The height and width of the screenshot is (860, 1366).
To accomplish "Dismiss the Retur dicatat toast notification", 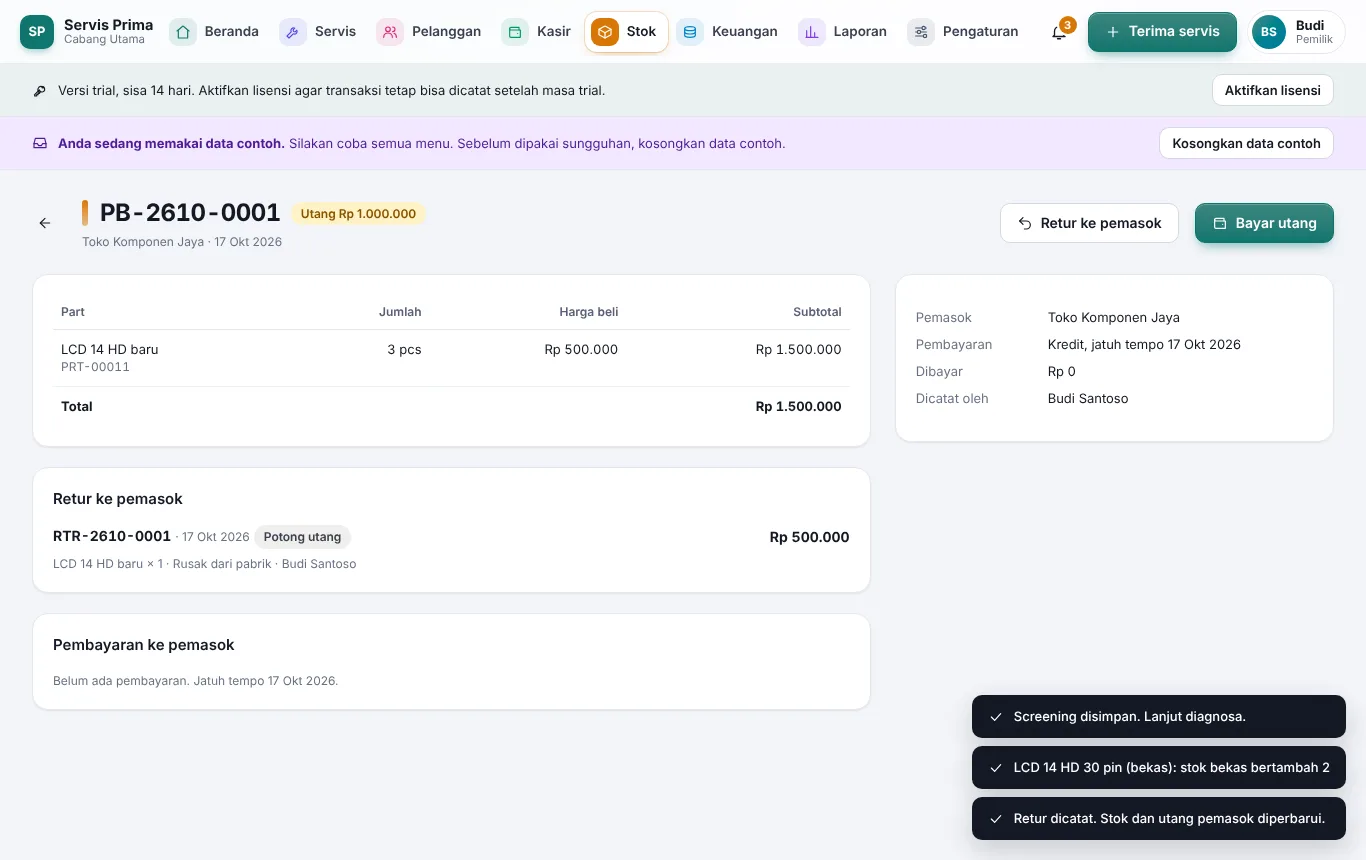I will tap(1159, 818).
